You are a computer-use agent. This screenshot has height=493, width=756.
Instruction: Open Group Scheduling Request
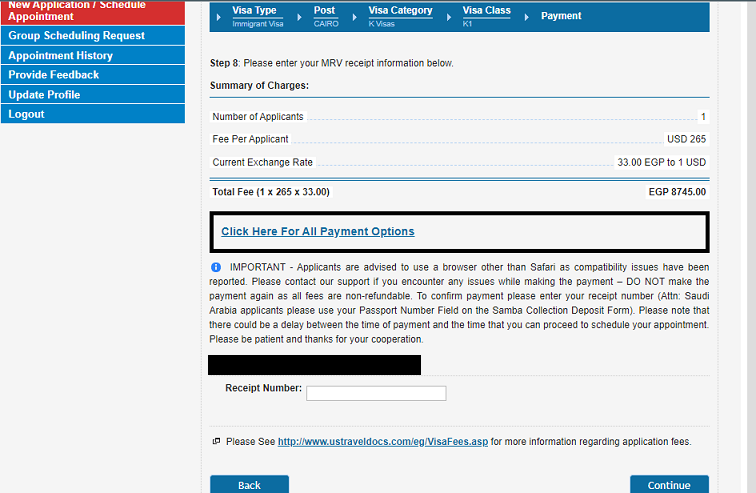(x=93, y=36)
